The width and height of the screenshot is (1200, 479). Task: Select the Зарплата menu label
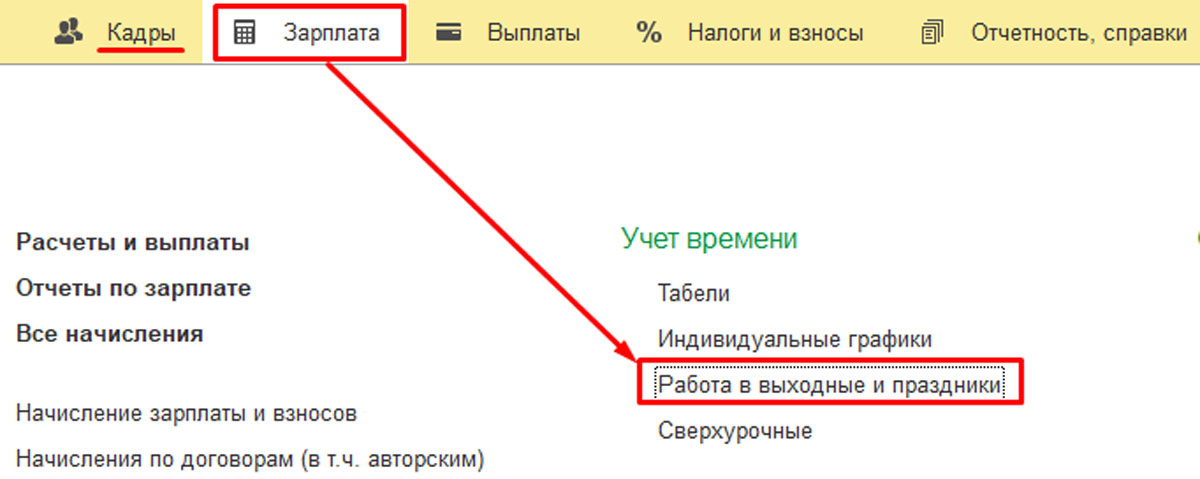coord(331,33)
